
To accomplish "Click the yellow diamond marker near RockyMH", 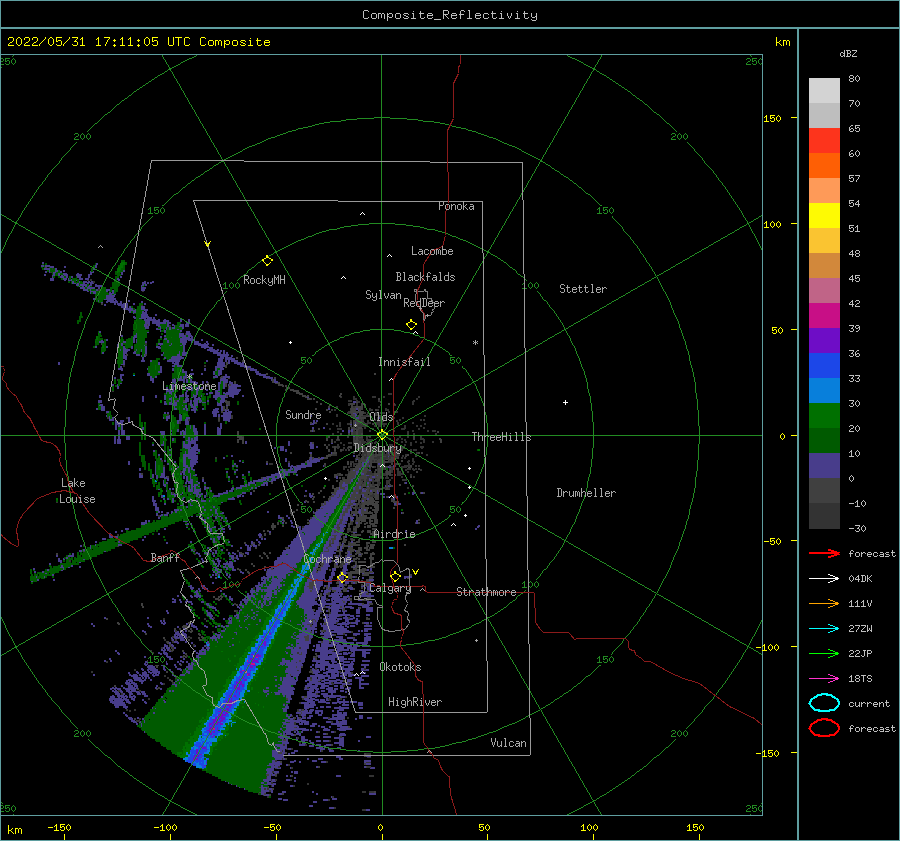I will point(267,261).
